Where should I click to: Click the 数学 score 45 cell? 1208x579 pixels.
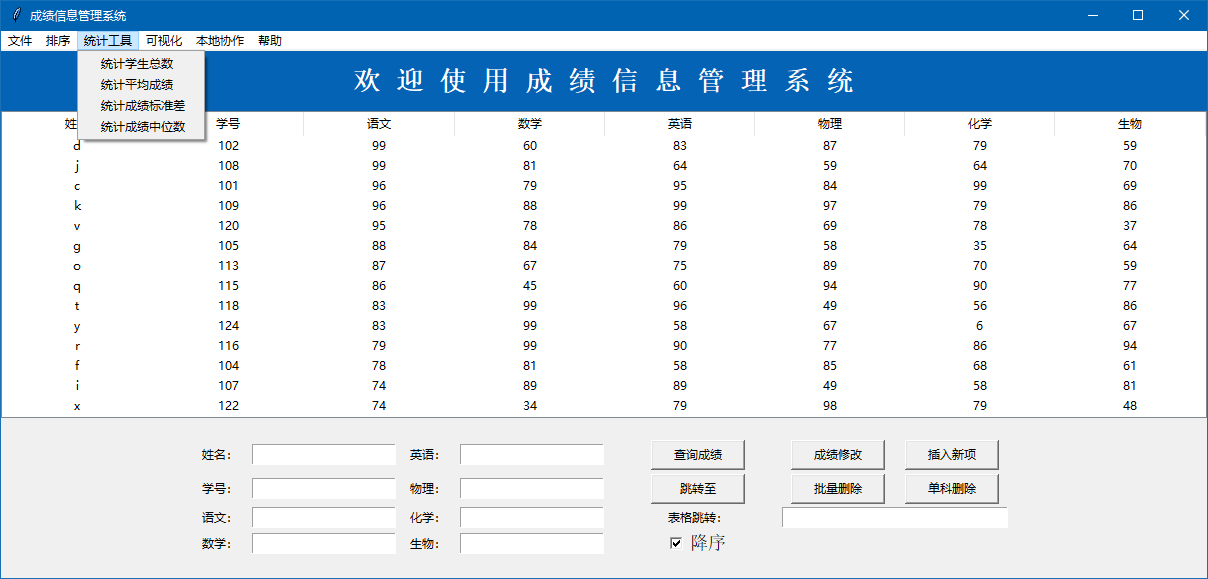pyautogui.click(x=530, y=286)
